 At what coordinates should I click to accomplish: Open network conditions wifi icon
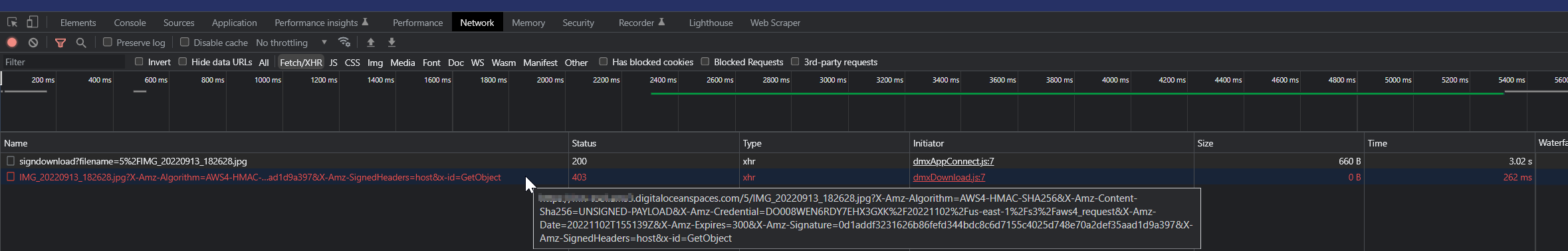tap(344, 42)
